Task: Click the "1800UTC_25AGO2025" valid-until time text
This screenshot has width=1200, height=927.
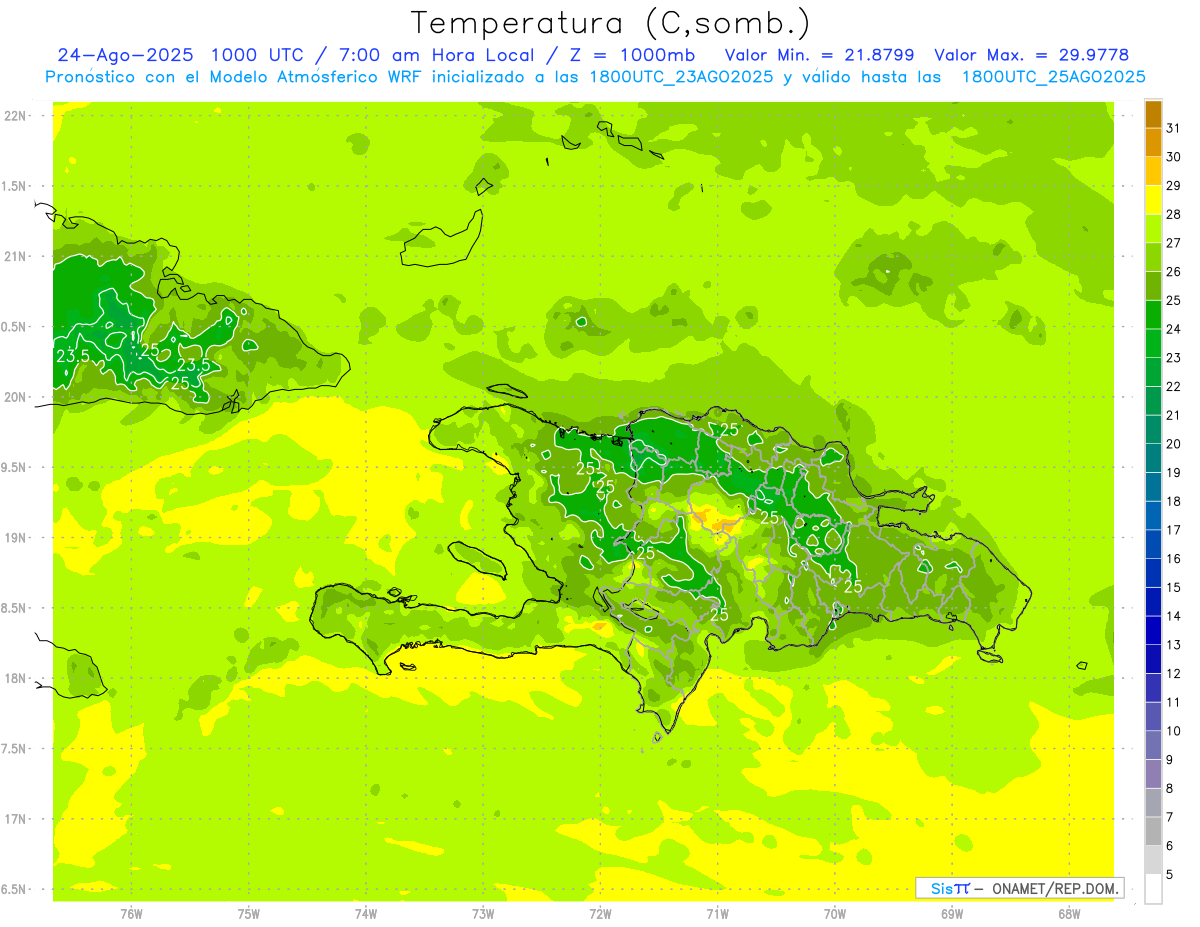Action: pyautogui.click(x=1052, y=76)
